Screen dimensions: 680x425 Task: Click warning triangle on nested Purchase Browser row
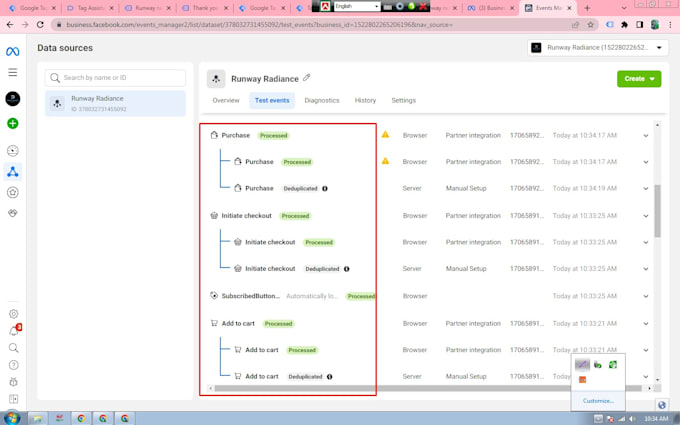click(x=385, y=161)
